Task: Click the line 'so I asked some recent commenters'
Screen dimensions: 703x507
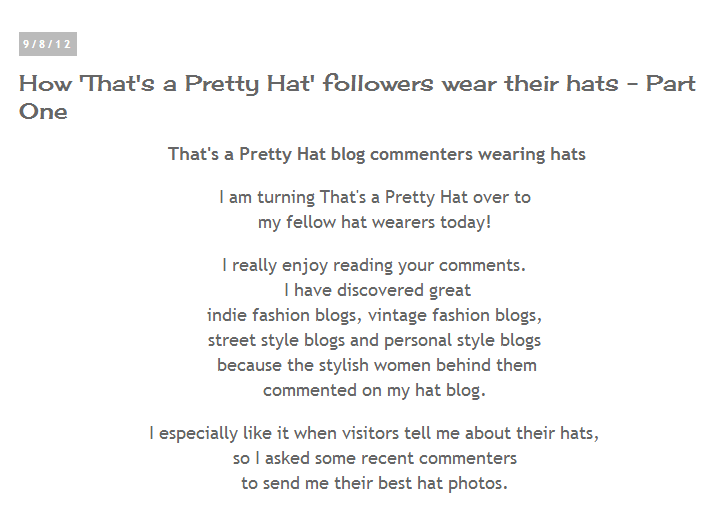Action: coord(375,459)
